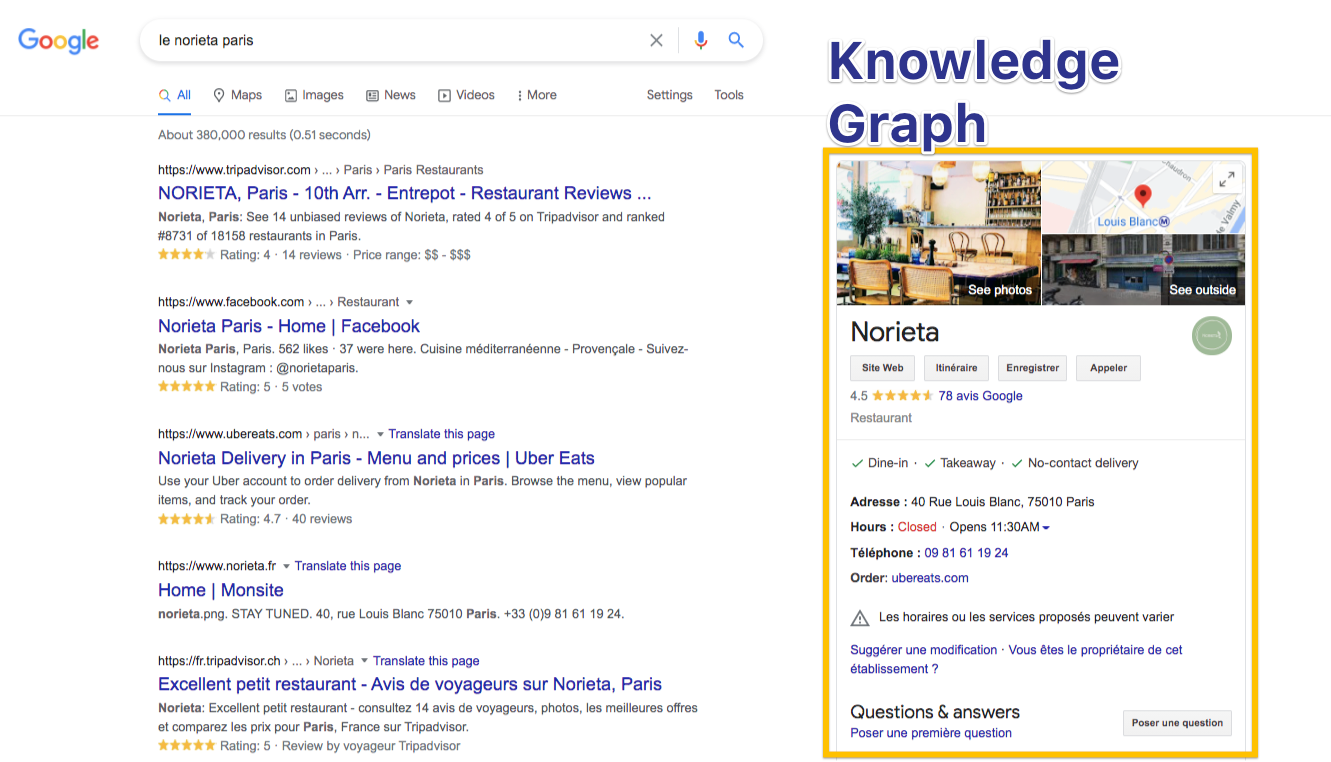Start voice search with microphone icon
Viewport: 1331px width, 762px height.
(700, 40)
